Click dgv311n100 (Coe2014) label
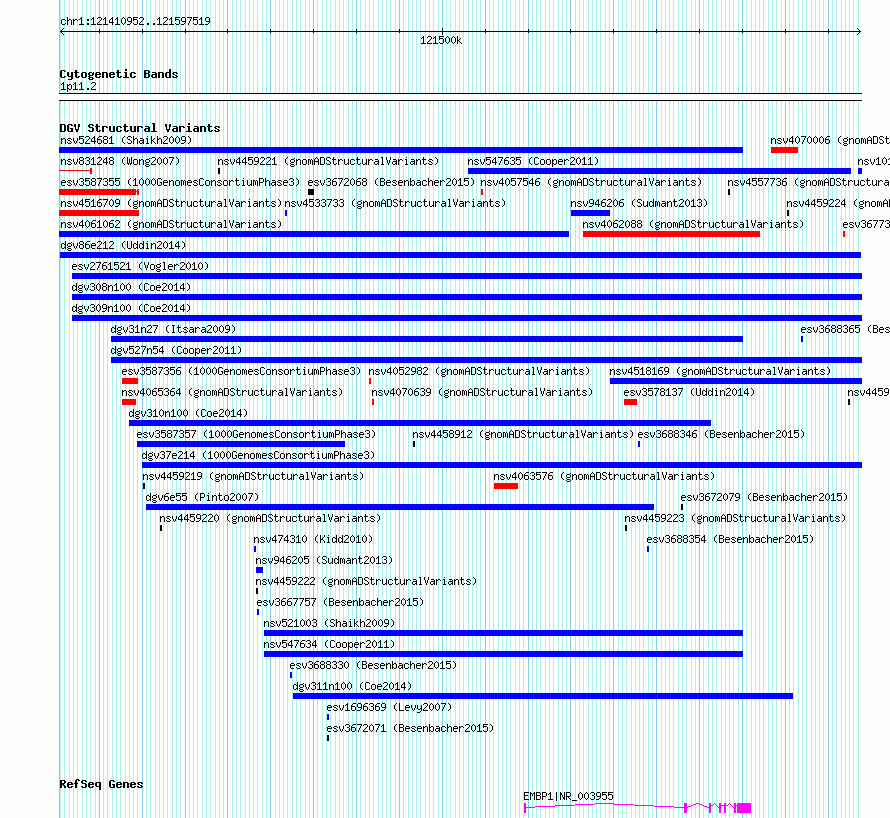The image size is (890, 818). [x=352, y=686]
